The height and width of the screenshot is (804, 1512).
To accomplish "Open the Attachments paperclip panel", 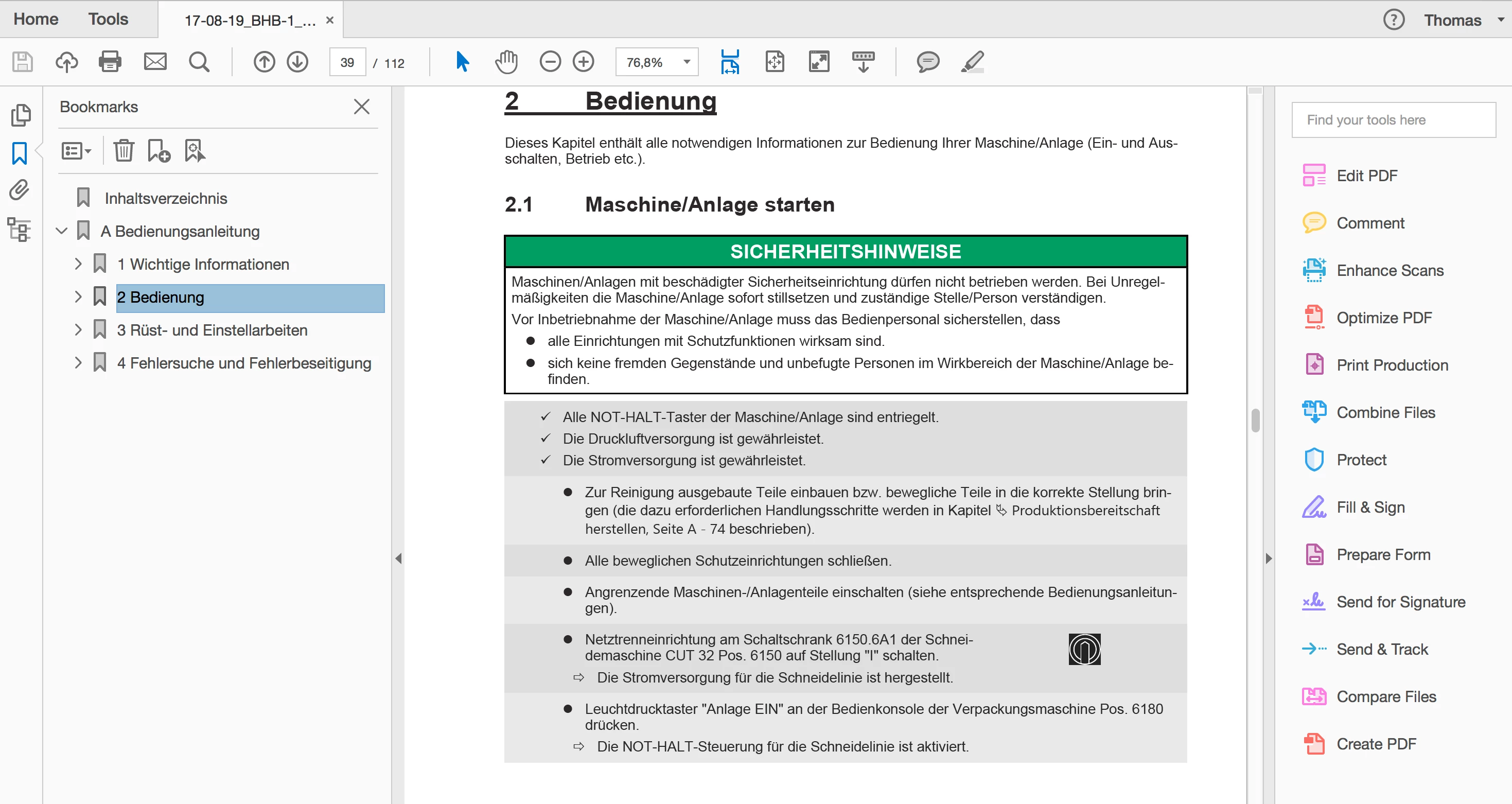I will tap(20, 190).
